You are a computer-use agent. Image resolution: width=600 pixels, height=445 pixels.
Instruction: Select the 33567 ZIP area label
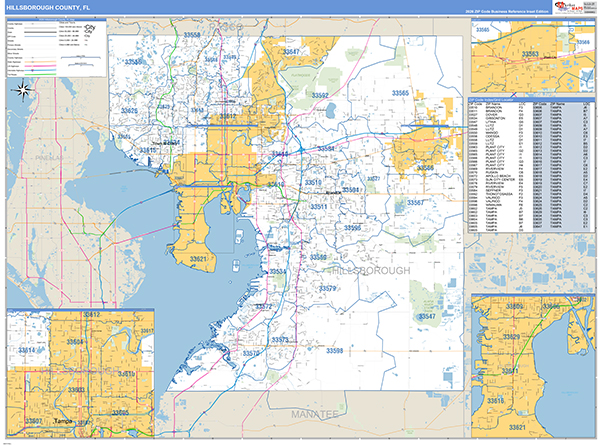point(417,203)
